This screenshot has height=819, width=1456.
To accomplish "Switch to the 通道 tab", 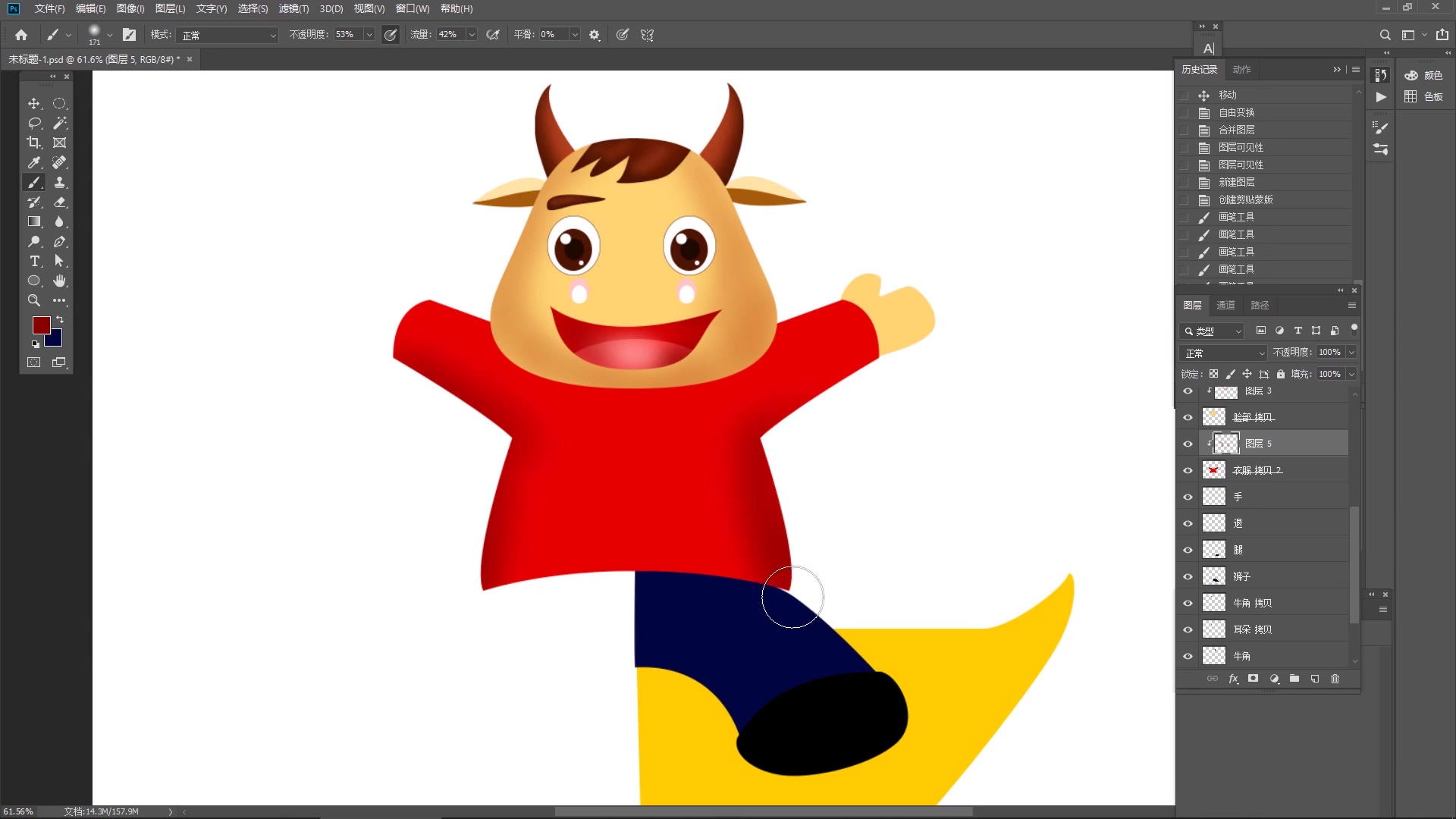I will point(1225,305).
